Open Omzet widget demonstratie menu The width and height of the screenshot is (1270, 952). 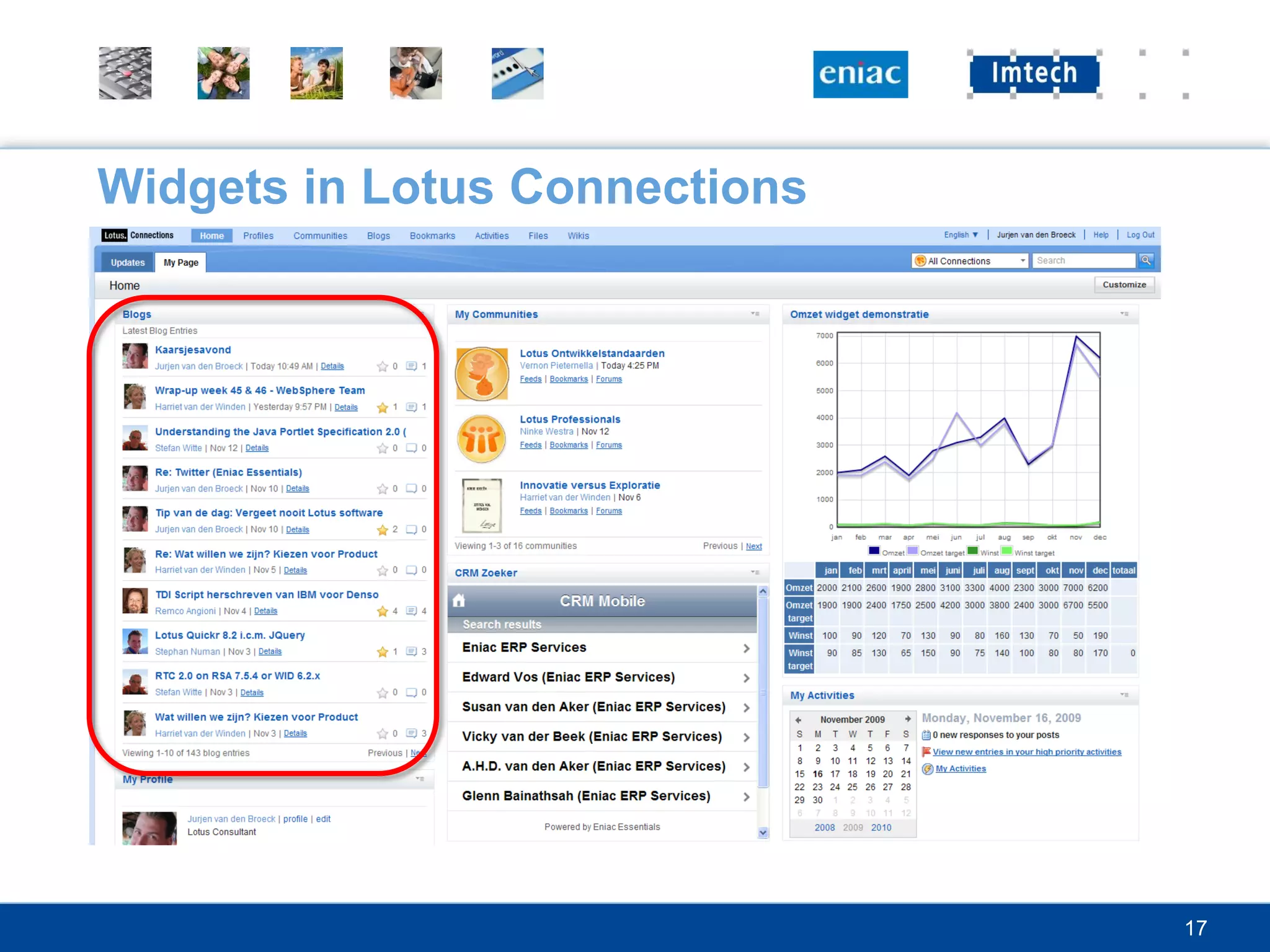pos(1124,314)
